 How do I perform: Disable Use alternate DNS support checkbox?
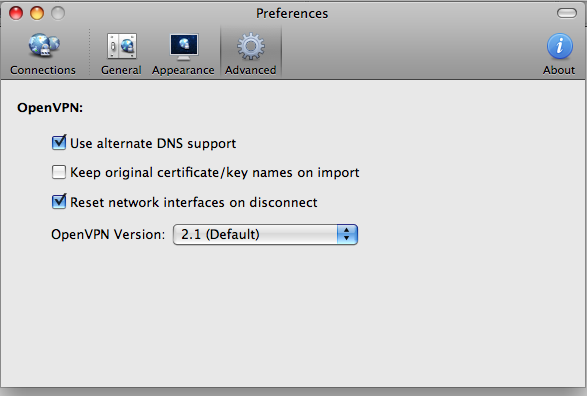(59, 143)
